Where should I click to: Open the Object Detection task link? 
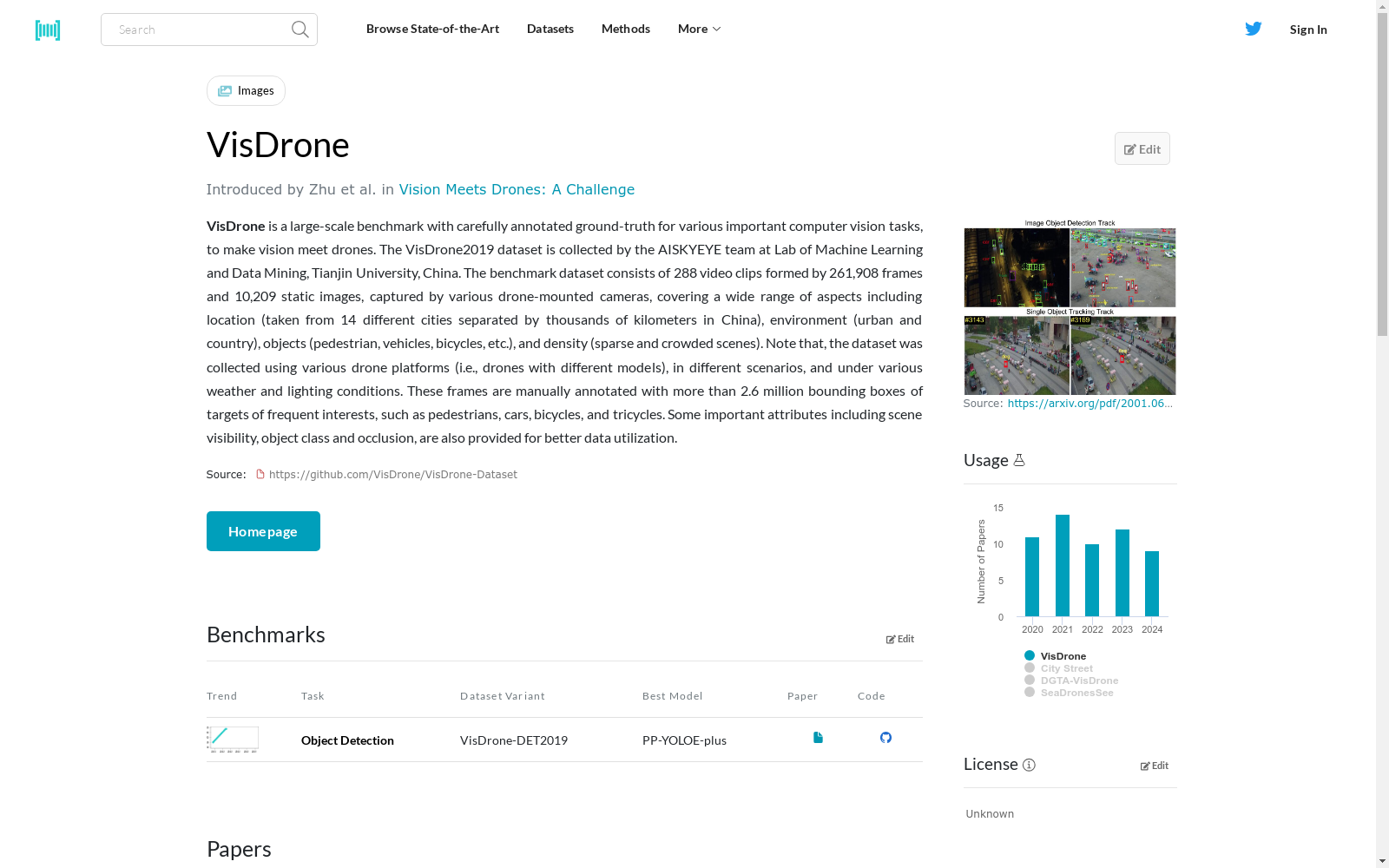pyautogui.click(x=347, y=740)
